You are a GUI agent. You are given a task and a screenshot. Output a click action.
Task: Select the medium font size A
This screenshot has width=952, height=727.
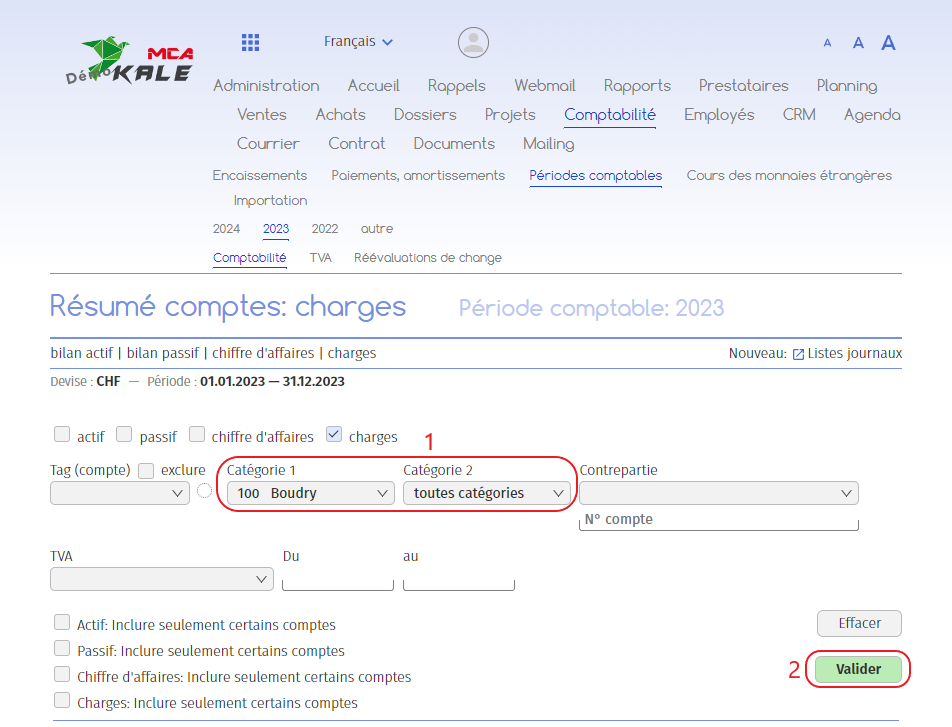tap(858, 43)
